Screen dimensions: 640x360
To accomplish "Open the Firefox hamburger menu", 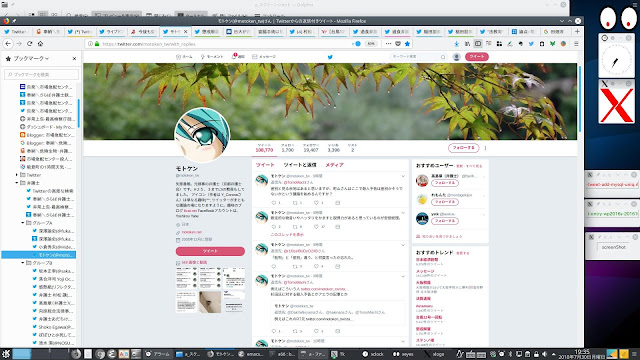I will (576, 44).
